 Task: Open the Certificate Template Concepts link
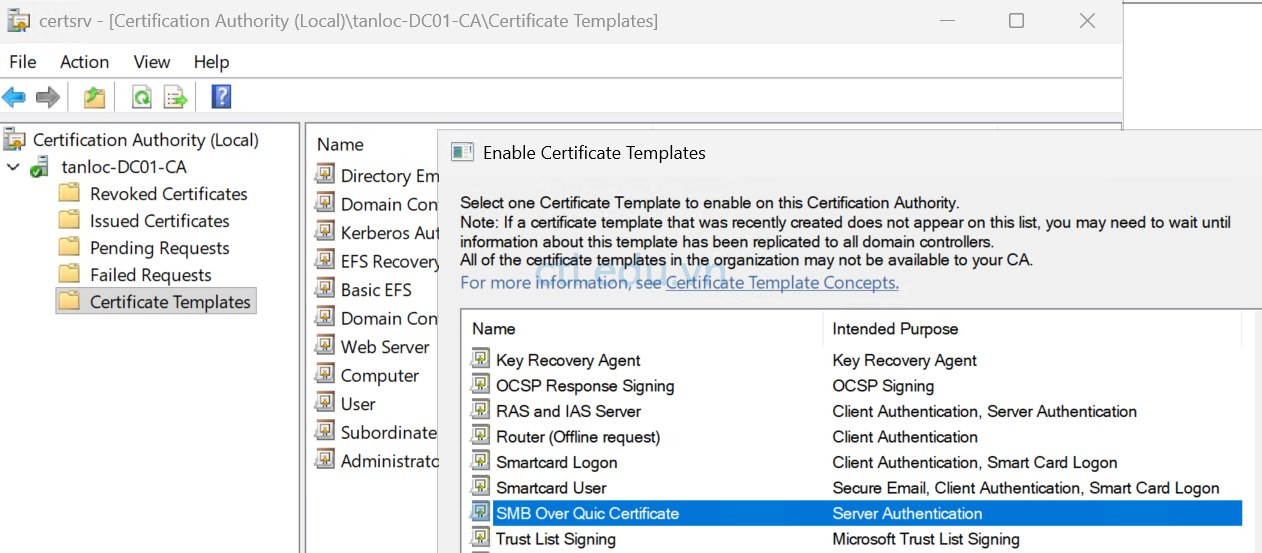coord(782,283)
